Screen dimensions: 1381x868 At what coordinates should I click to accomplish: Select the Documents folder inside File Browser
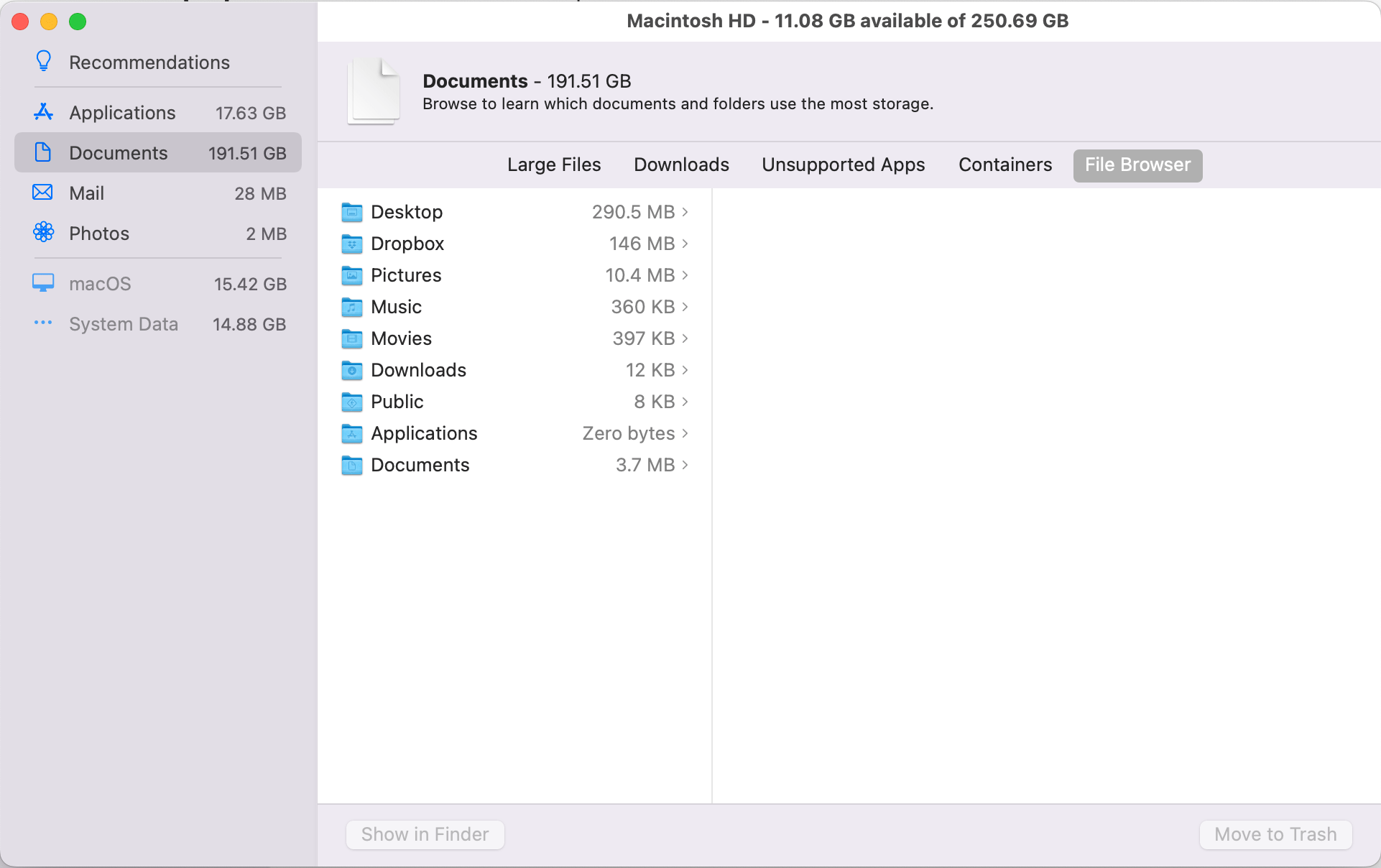[420, 465]
